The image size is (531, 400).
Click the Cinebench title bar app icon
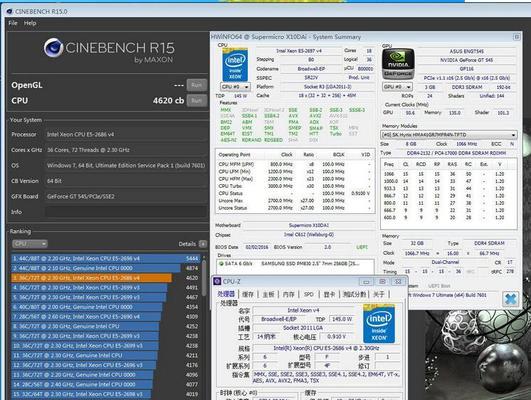tap(9, 12)
